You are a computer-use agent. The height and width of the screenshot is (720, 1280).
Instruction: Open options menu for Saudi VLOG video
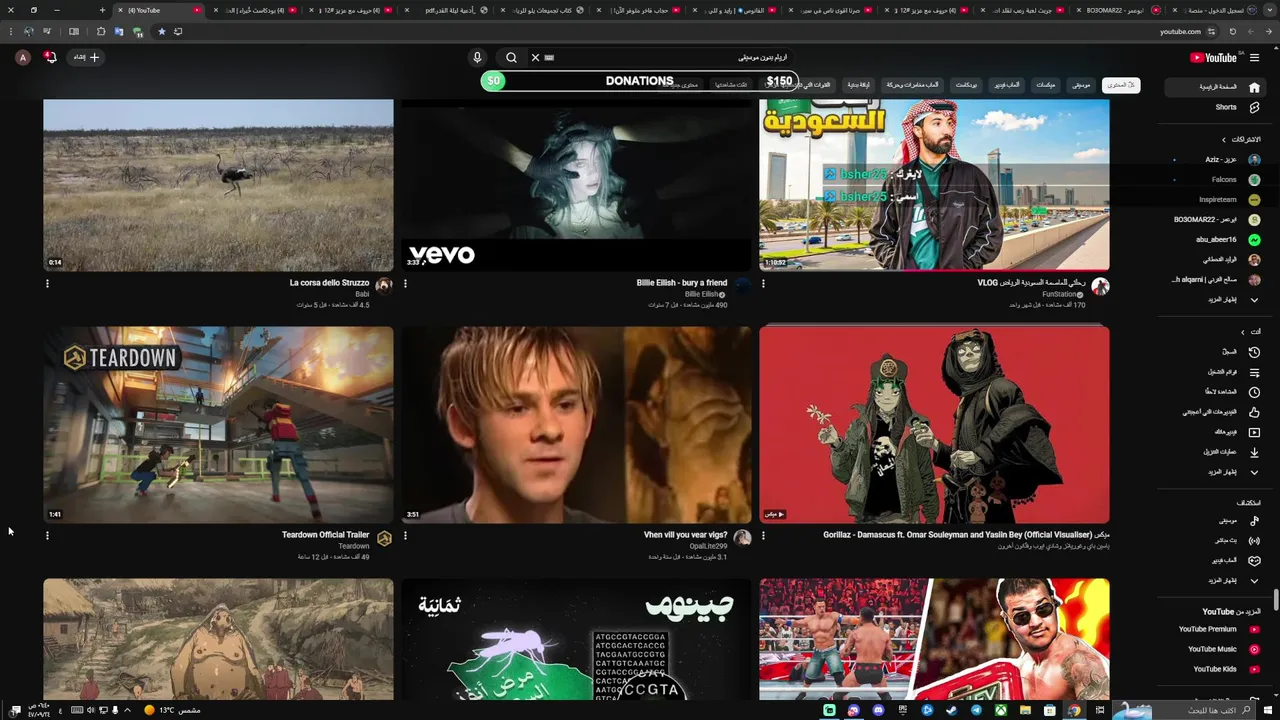tap(763, 284)
